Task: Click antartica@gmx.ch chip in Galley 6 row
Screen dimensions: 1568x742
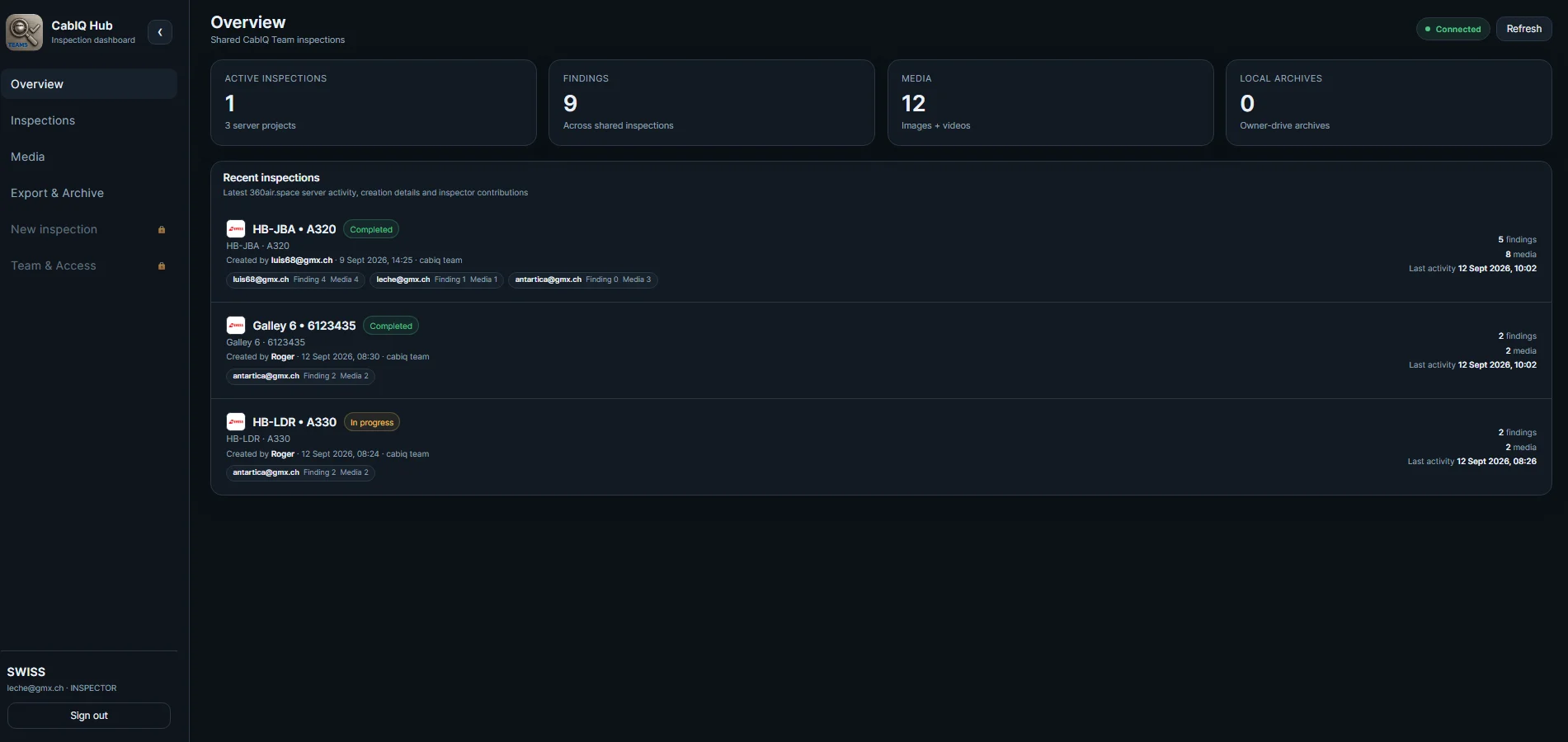Action: (x=300, y=376)
